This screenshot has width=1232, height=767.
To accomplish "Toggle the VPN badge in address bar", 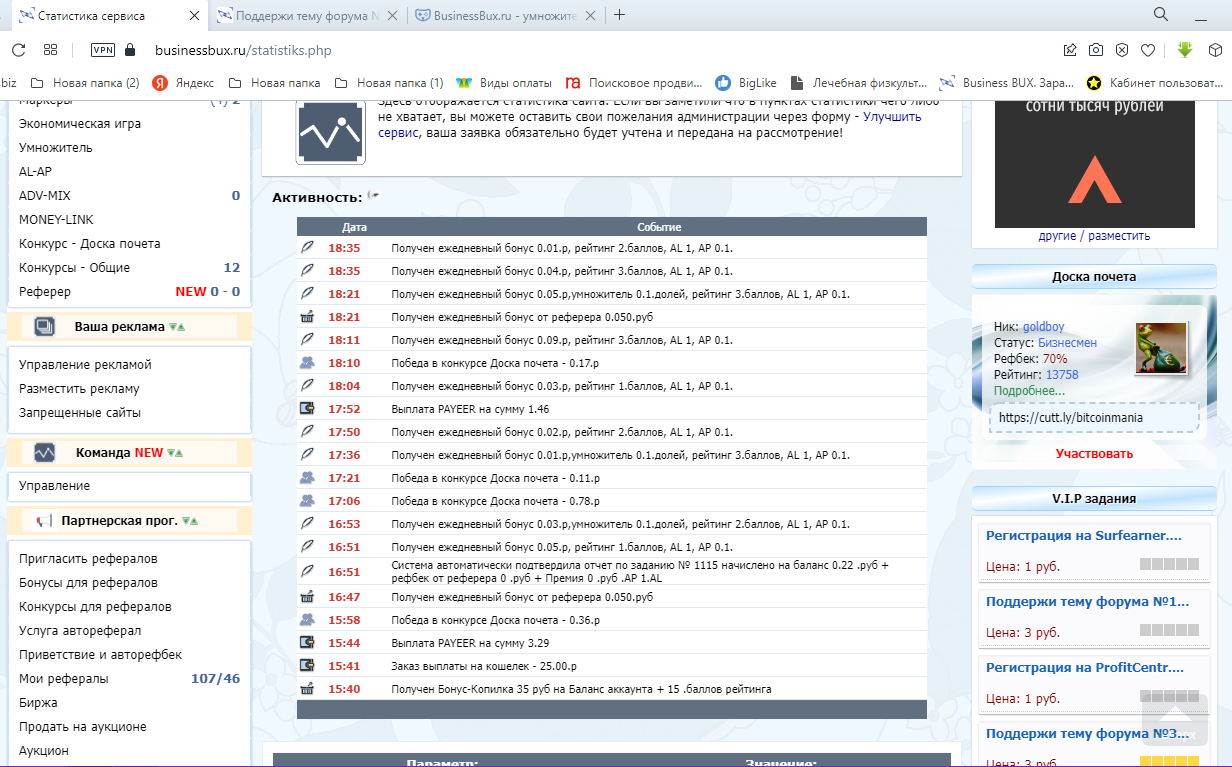I will point(103,50).
